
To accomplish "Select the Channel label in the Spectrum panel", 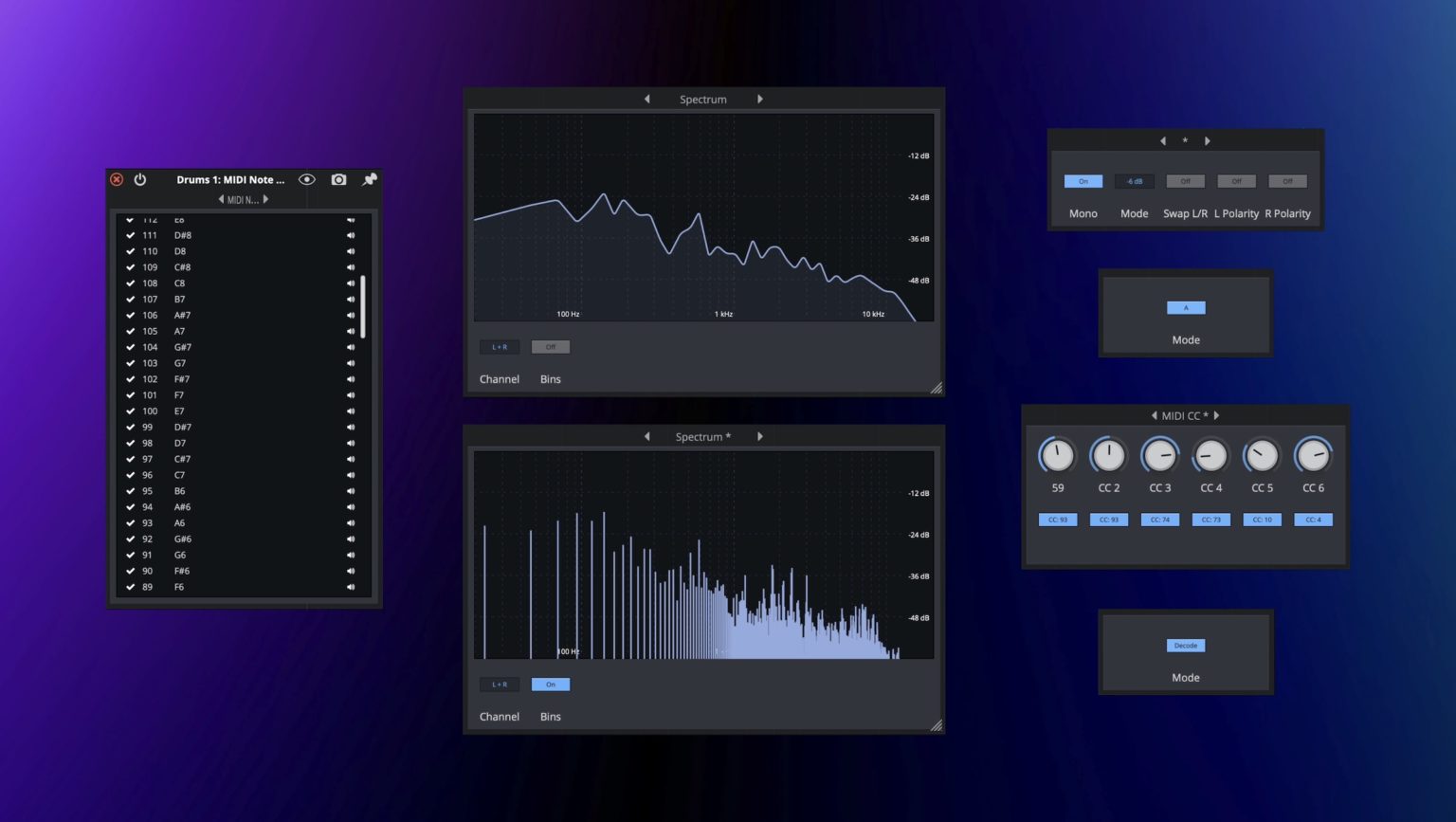I will tap(499, 378).
